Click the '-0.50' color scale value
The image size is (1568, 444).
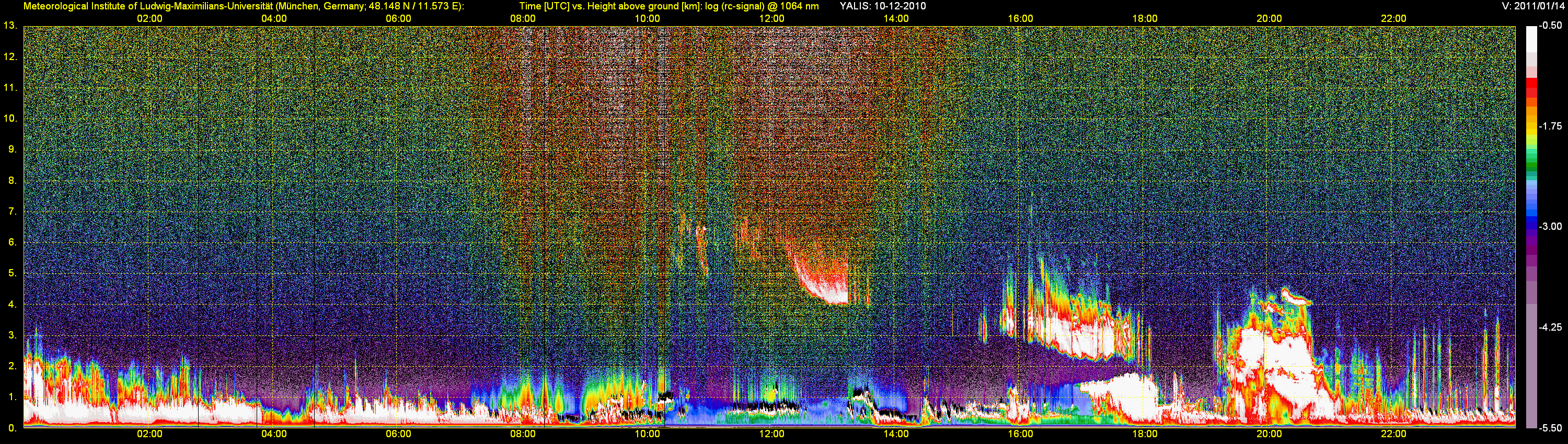pyautogui.click(x=1550, y=26)
